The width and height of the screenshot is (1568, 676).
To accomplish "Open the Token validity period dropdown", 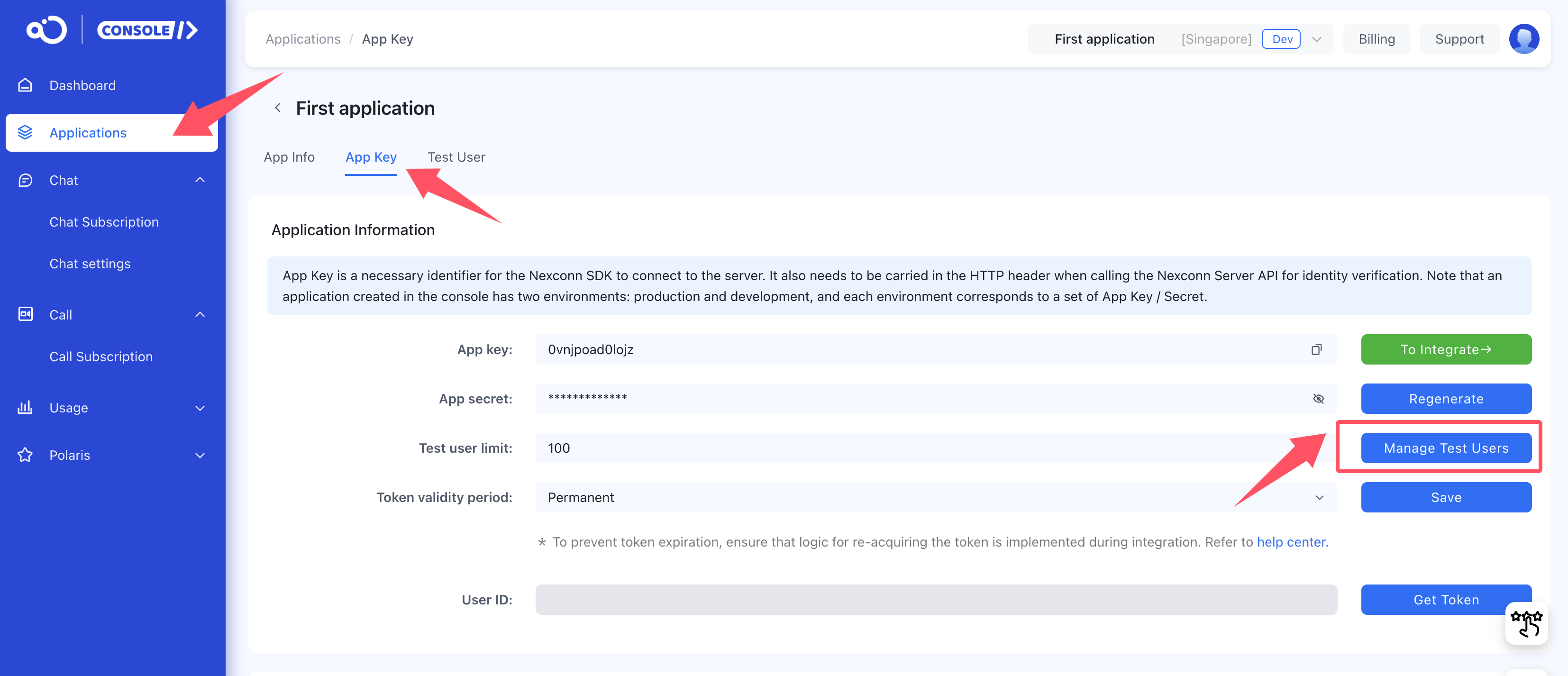I will pyautogui.click(x=936, y=498).
